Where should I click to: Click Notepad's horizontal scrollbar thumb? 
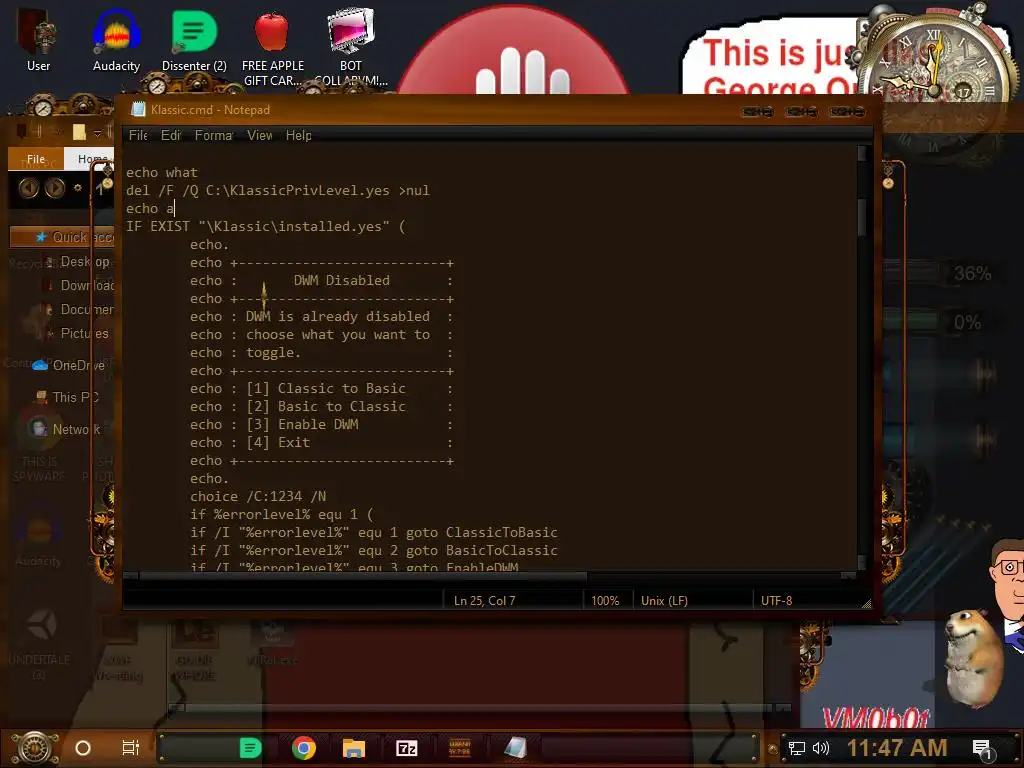pos(363,576)
